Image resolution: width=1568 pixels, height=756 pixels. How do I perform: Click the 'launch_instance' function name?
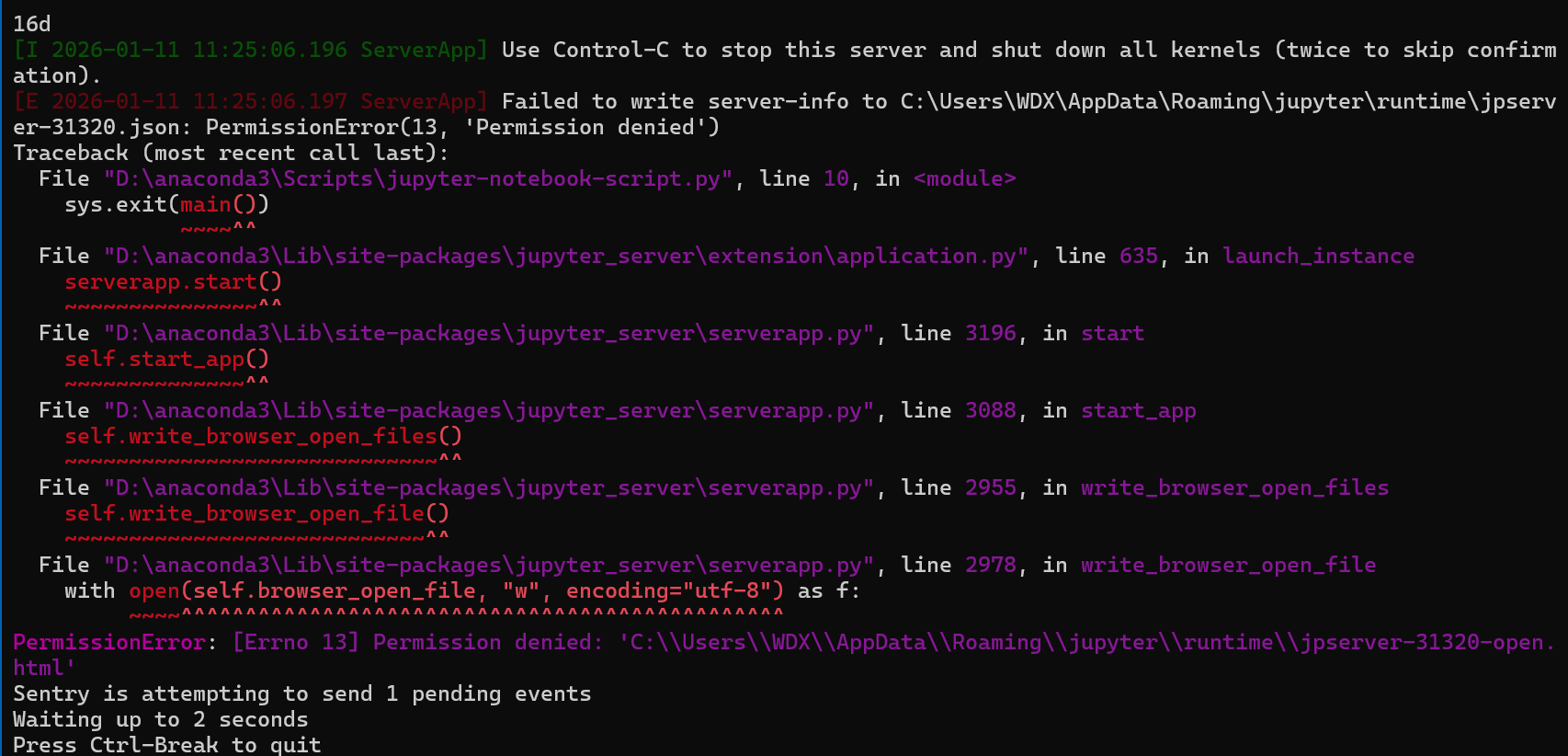(1318, 256)
